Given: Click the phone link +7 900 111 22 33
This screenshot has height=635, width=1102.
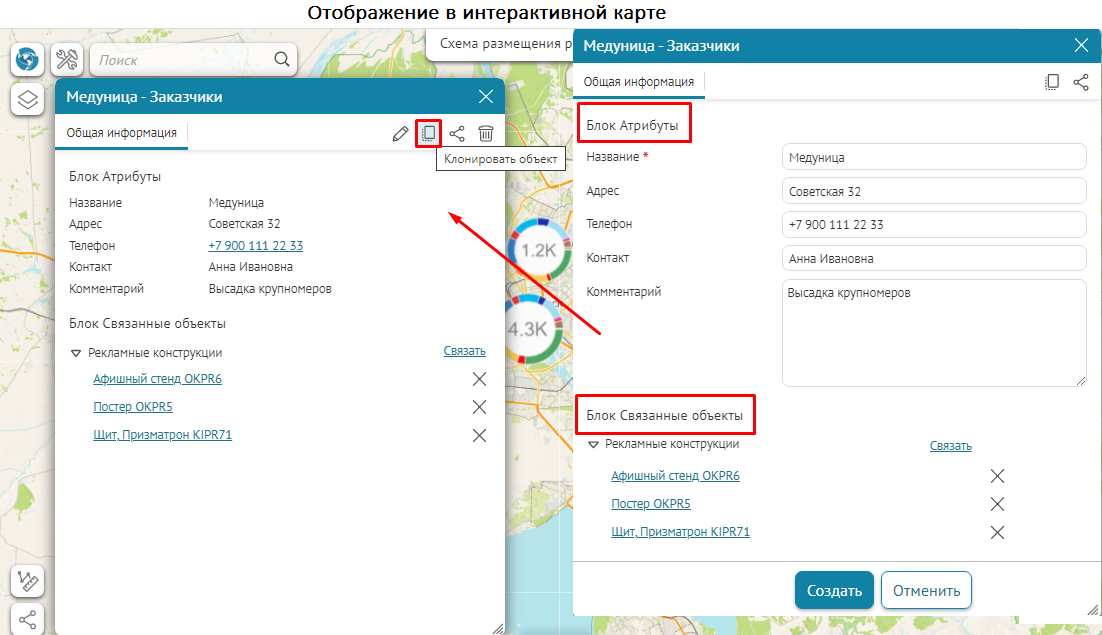Looking at the screenshot, I should [255, 245].
